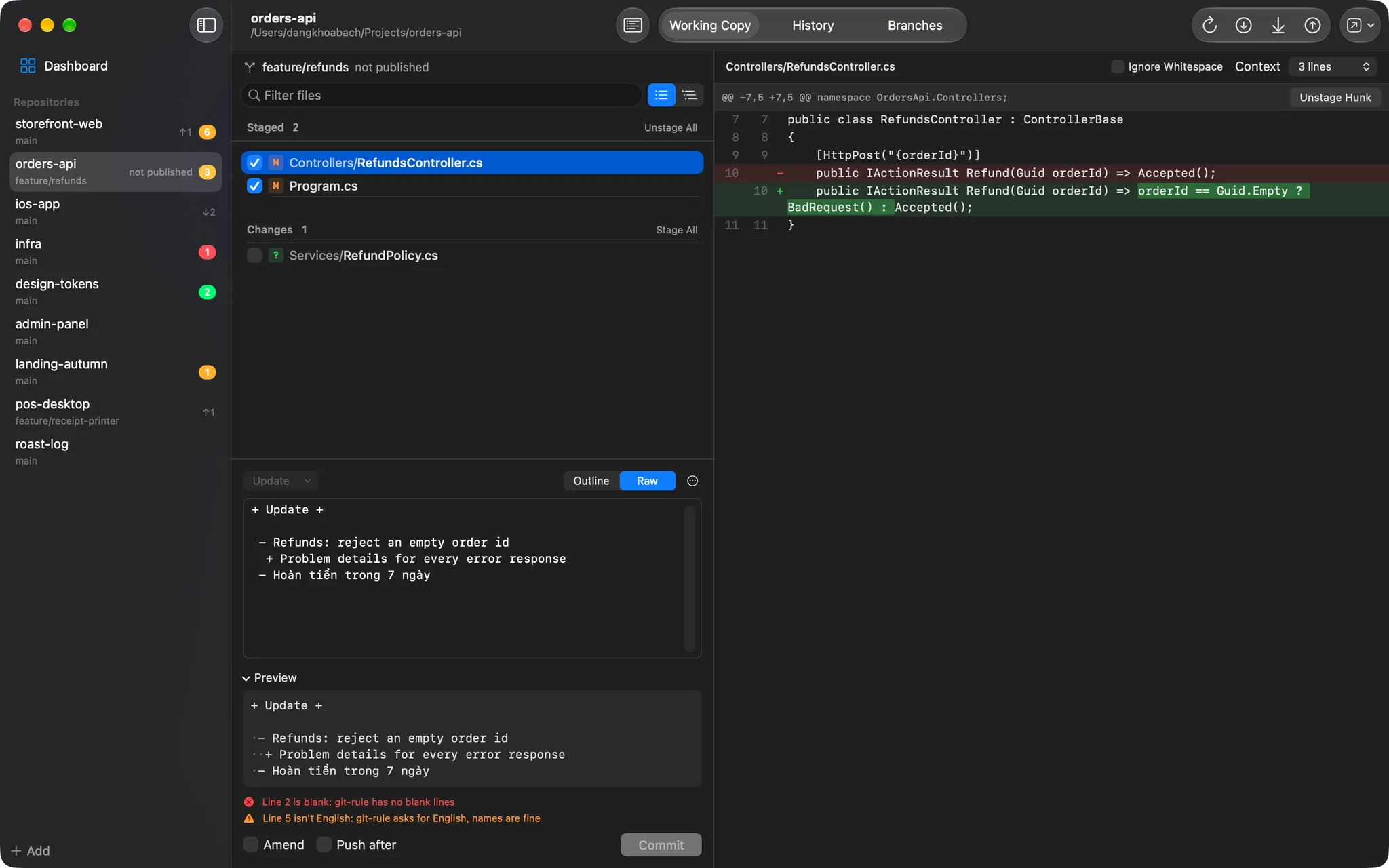Open the Update commit template dropdown
This screenshot has width=1389, height=868.
click(x=280, y=481)
